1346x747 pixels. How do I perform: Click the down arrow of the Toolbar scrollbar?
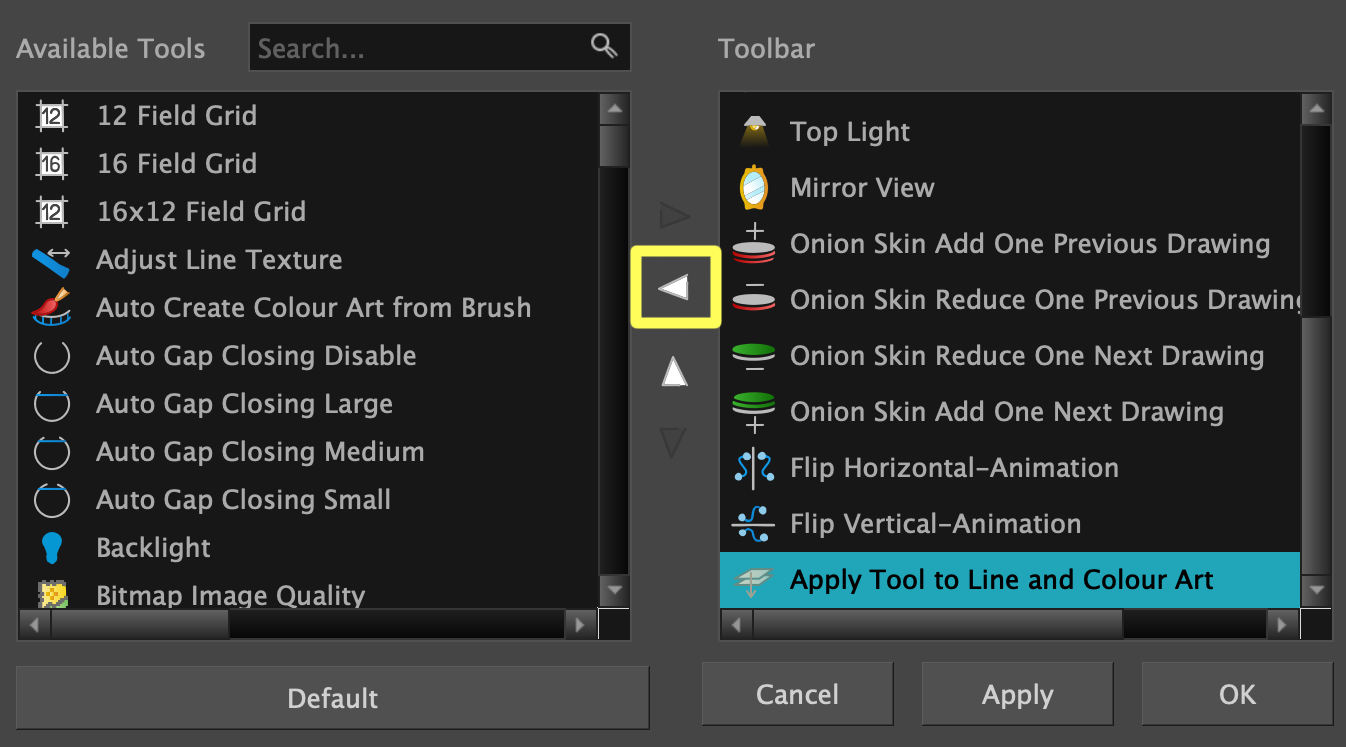point(1317,590)
